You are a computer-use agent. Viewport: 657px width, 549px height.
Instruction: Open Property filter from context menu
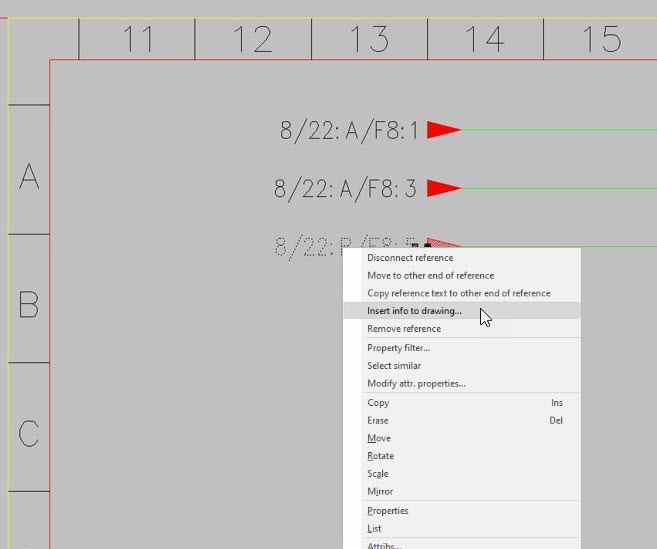(x=398, y=348)
